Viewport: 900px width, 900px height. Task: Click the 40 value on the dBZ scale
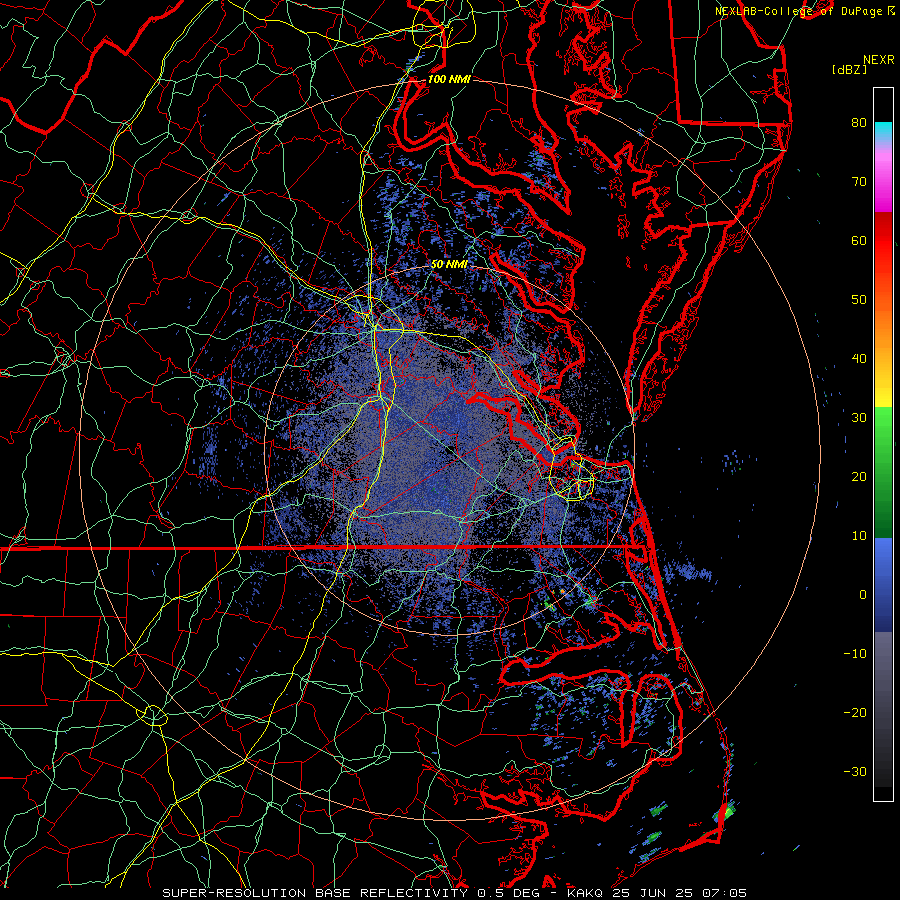click(x=859, y=359)
